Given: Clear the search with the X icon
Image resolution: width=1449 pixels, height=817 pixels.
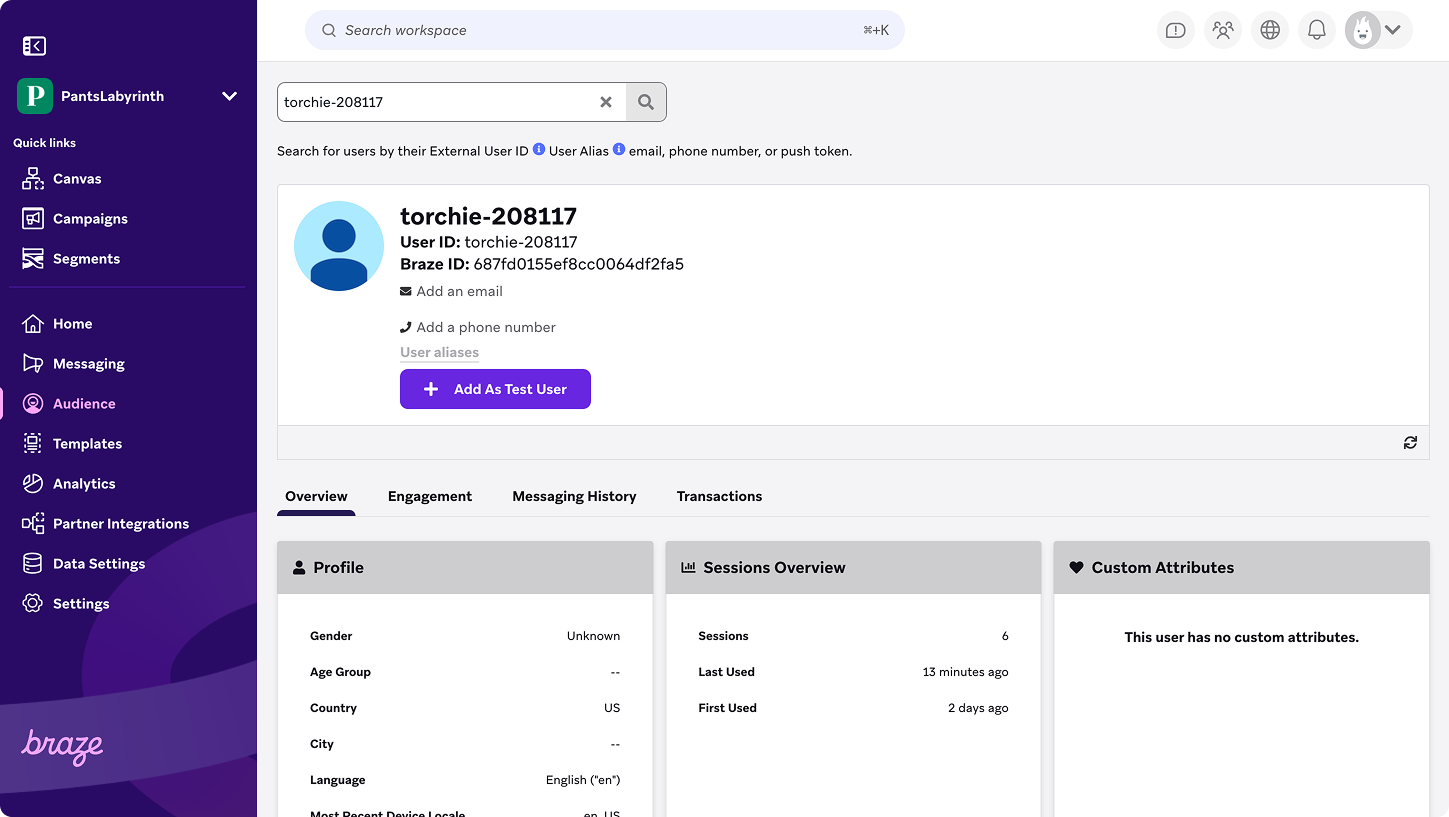Looking at the screenshot, I should tap(606, 102).
